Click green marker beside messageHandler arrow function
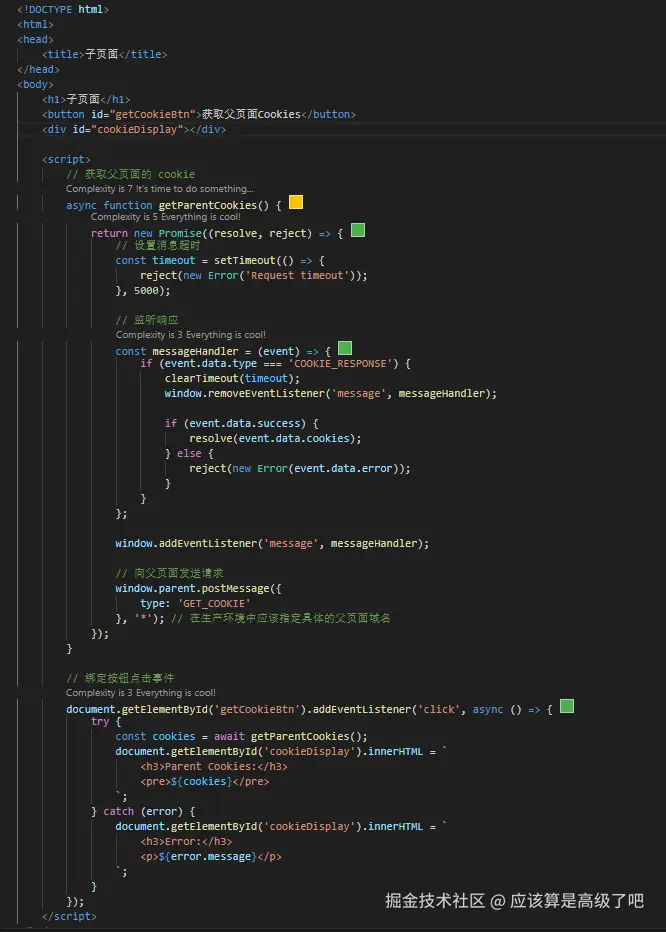This screenshot has height=932, width=666. (345, 349)
